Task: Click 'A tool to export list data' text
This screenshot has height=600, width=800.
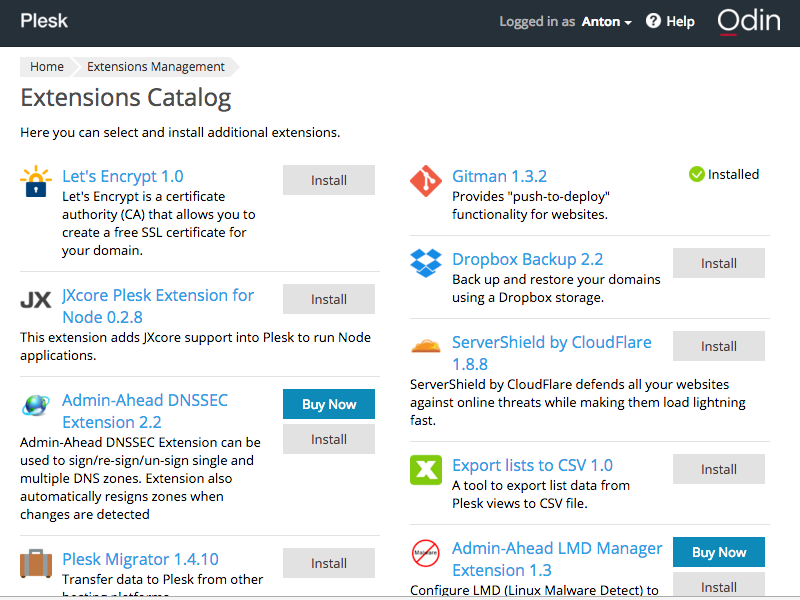Action: tap(541, 494)
